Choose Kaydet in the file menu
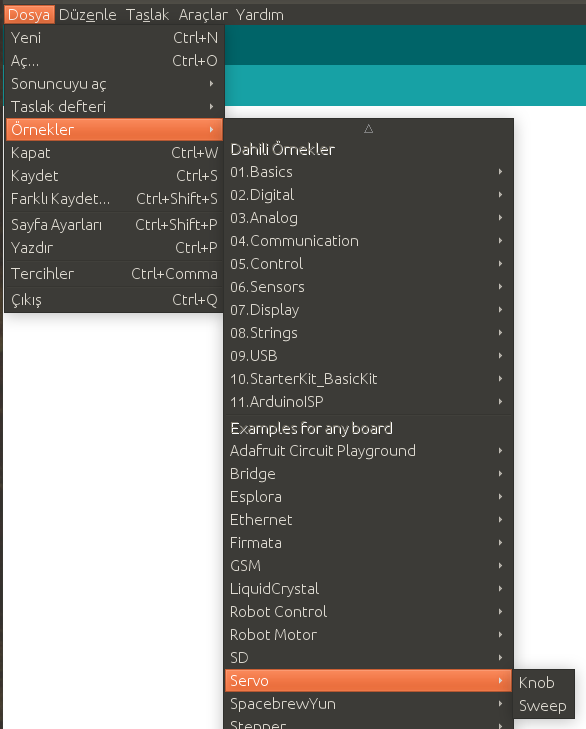 [114, 176]
